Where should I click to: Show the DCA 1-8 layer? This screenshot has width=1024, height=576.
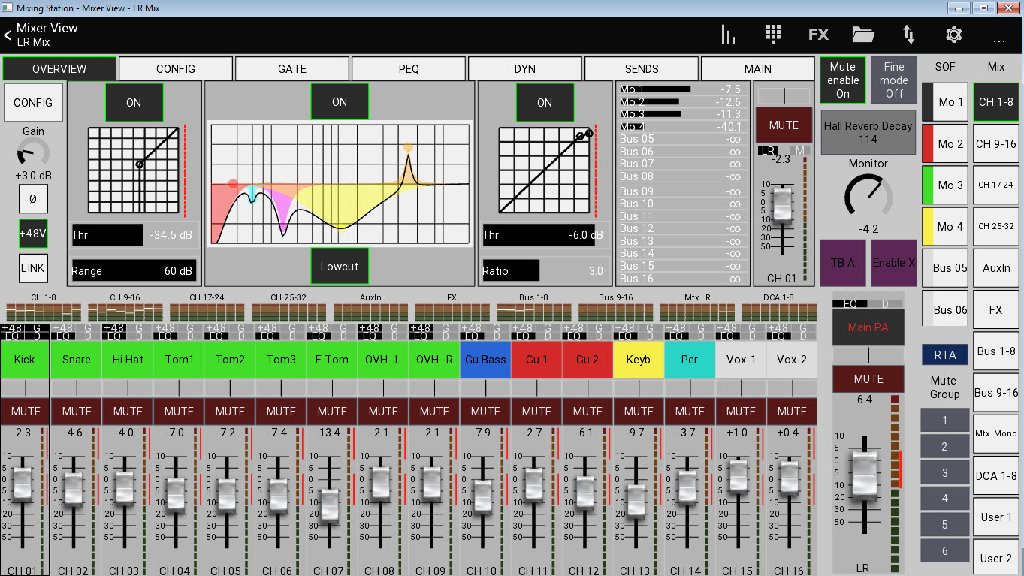click(996, 475)
